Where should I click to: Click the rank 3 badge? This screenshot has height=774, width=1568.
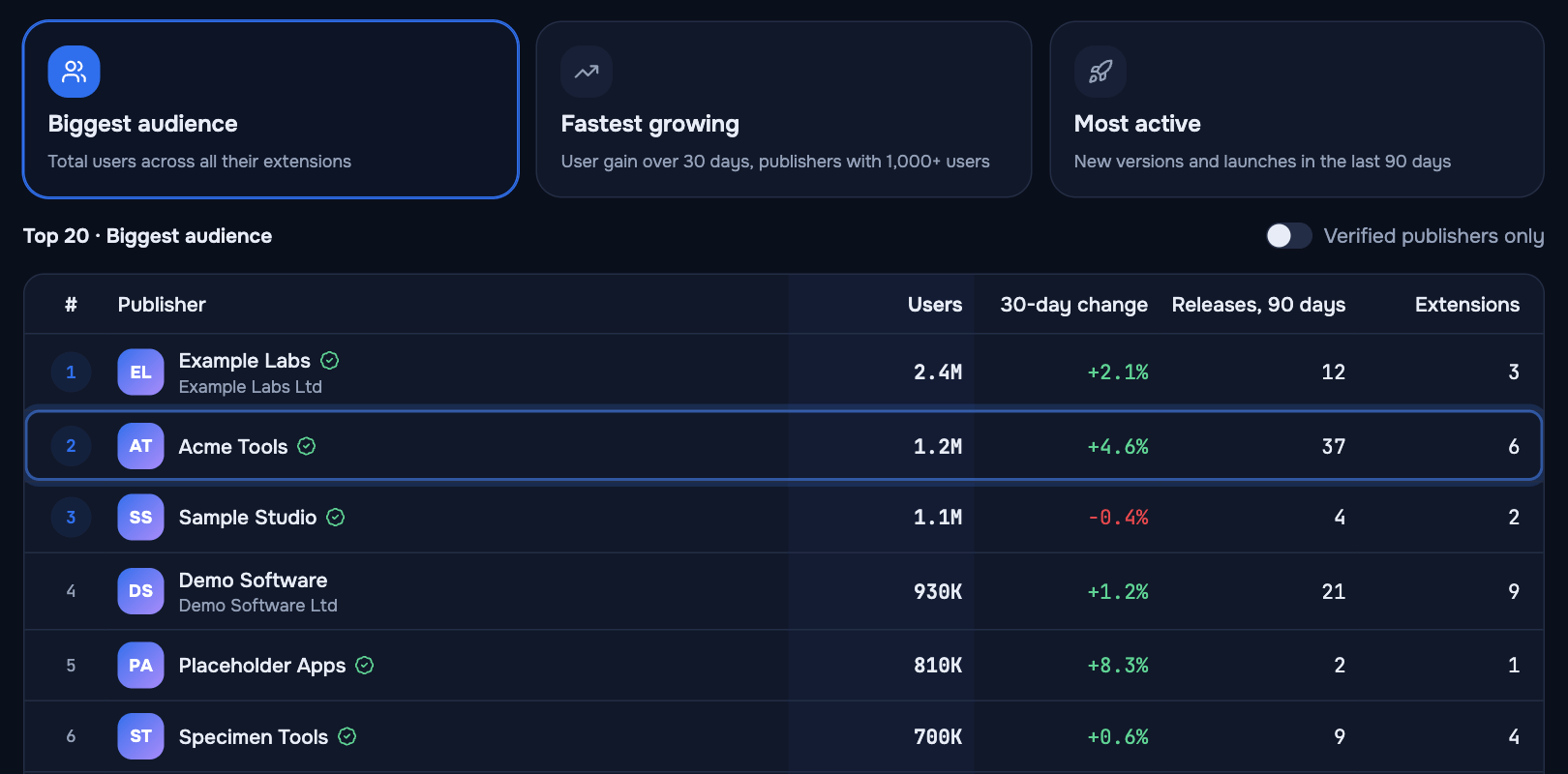click(71, 518)
